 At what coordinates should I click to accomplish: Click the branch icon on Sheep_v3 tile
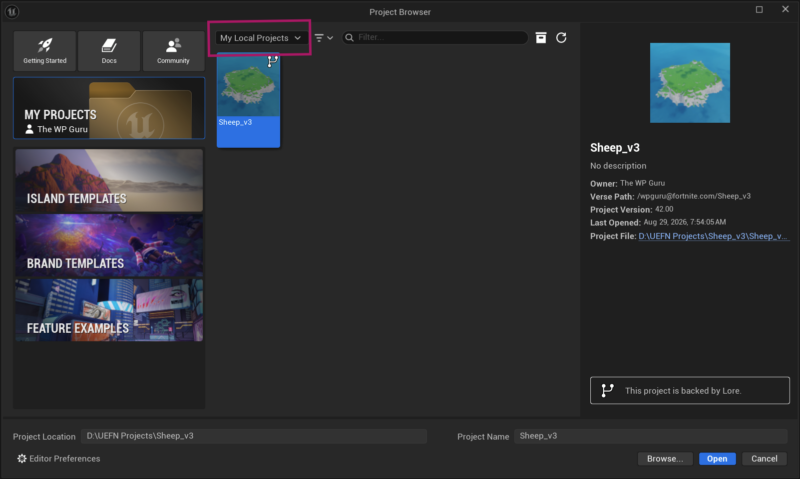click(273, 61)
